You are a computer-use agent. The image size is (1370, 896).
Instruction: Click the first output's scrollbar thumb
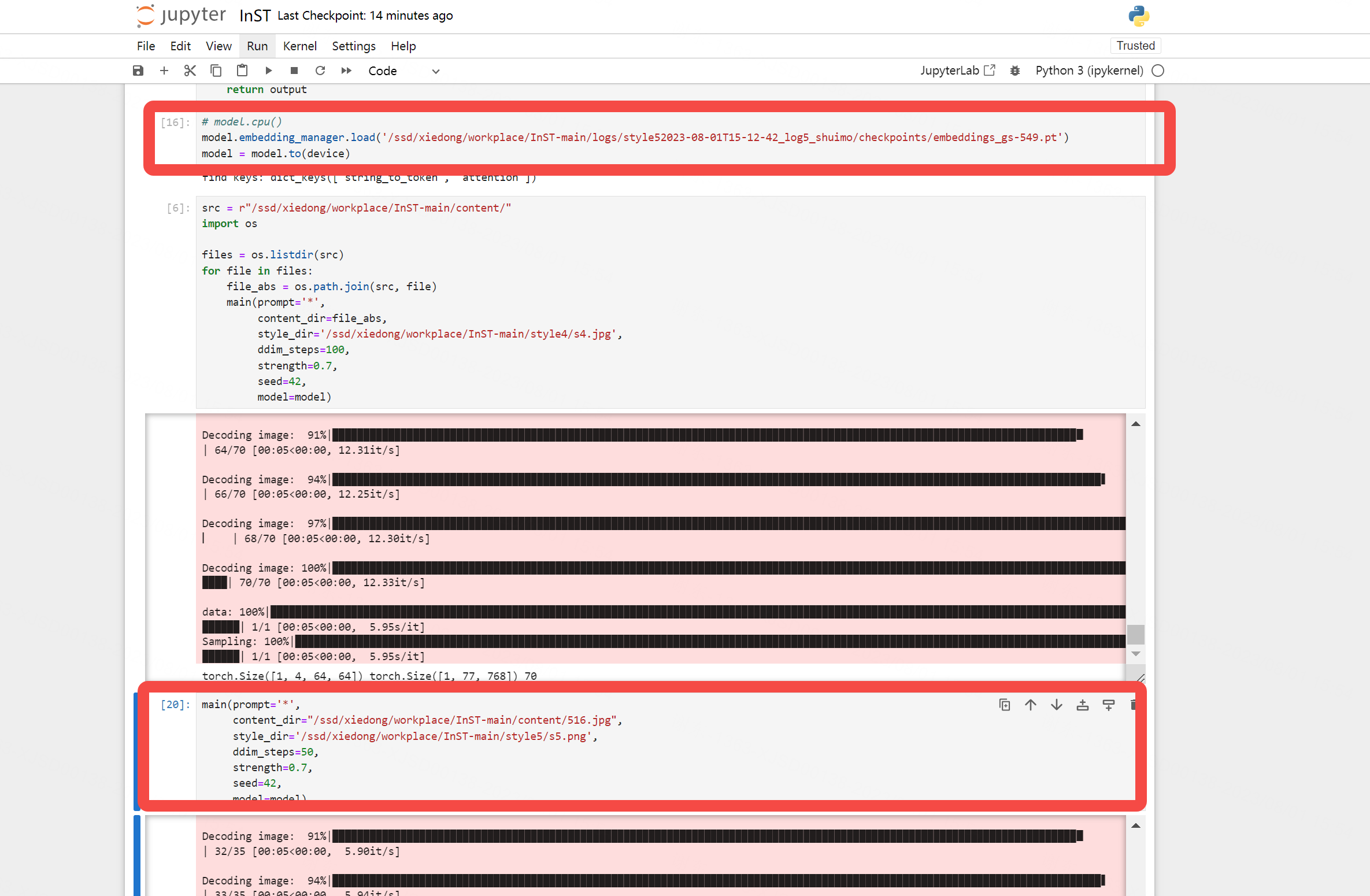click(x=1136, y=634)
